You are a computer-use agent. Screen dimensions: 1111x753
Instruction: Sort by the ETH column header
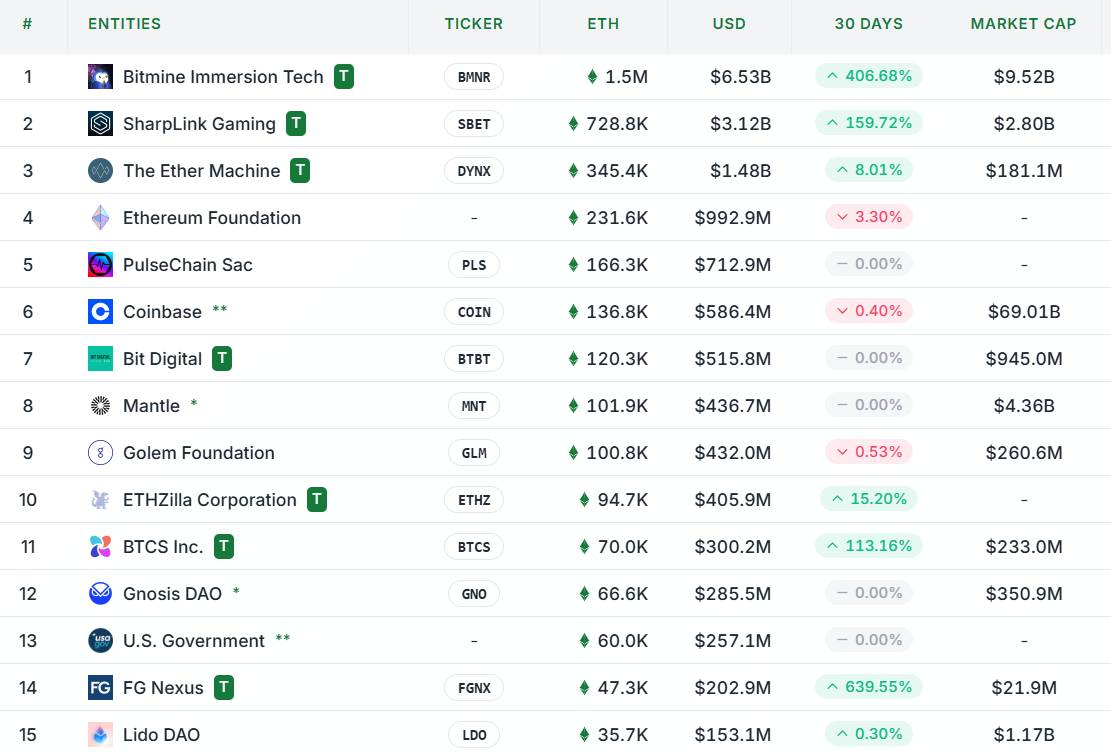point(603,24)
